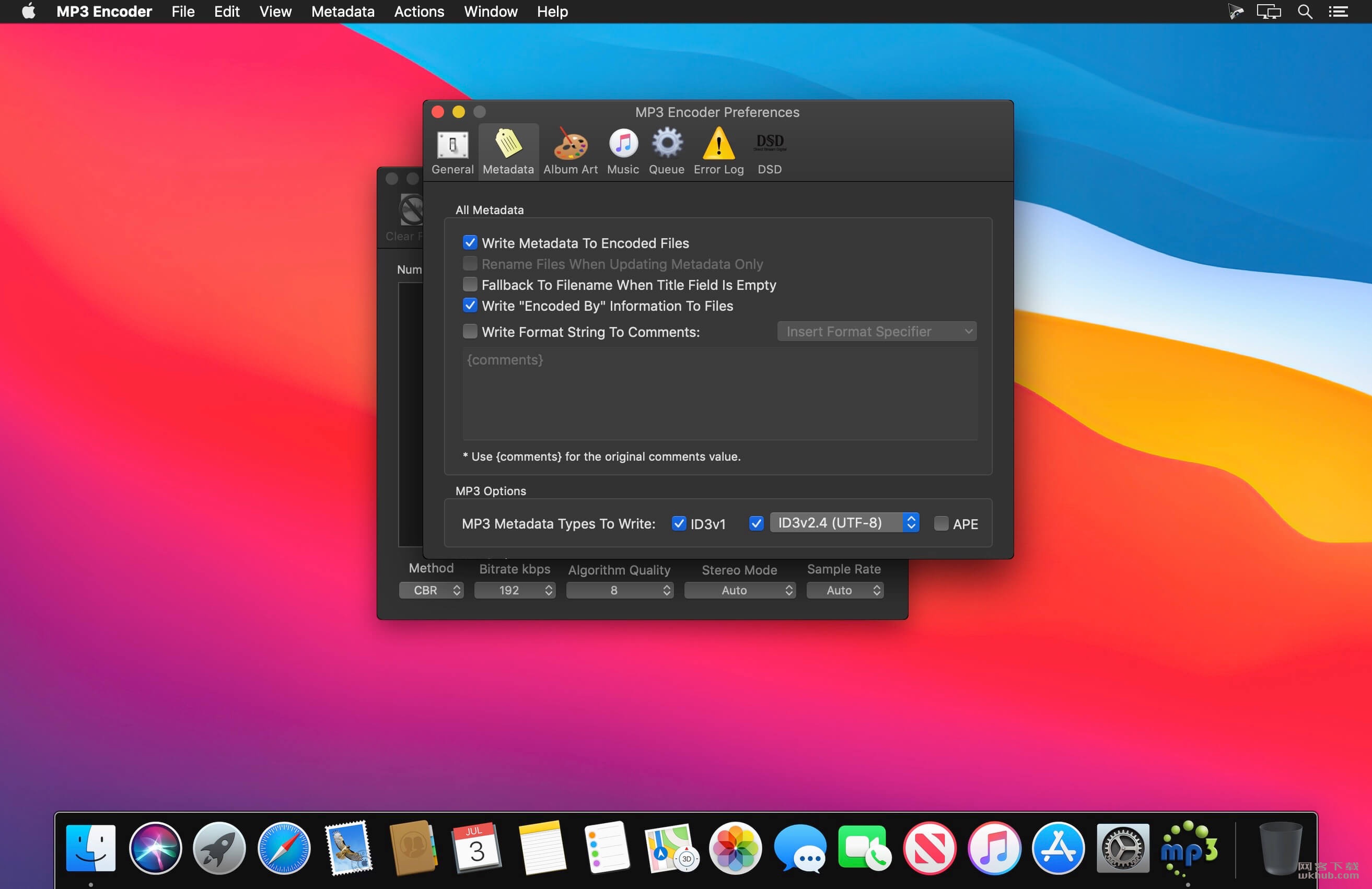This screenshot has height=889, width=1372.
Task: Uncheck Write "Encoded By" Information To Files
Action: point(470,306)
